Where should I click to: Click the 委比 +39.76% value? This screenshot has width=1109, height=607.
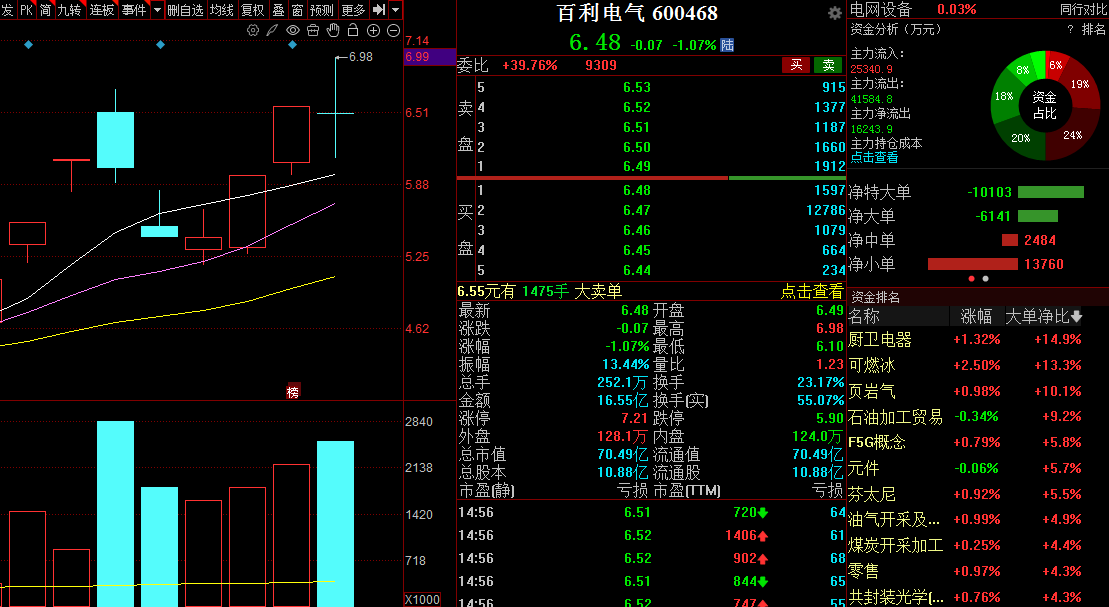point(530,65)
